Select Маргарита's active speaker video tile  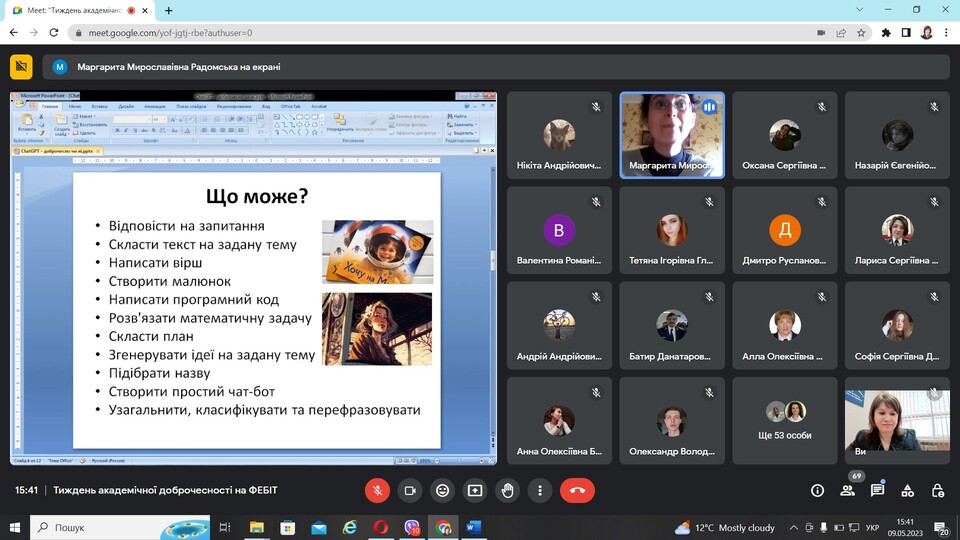click(672, 135)
